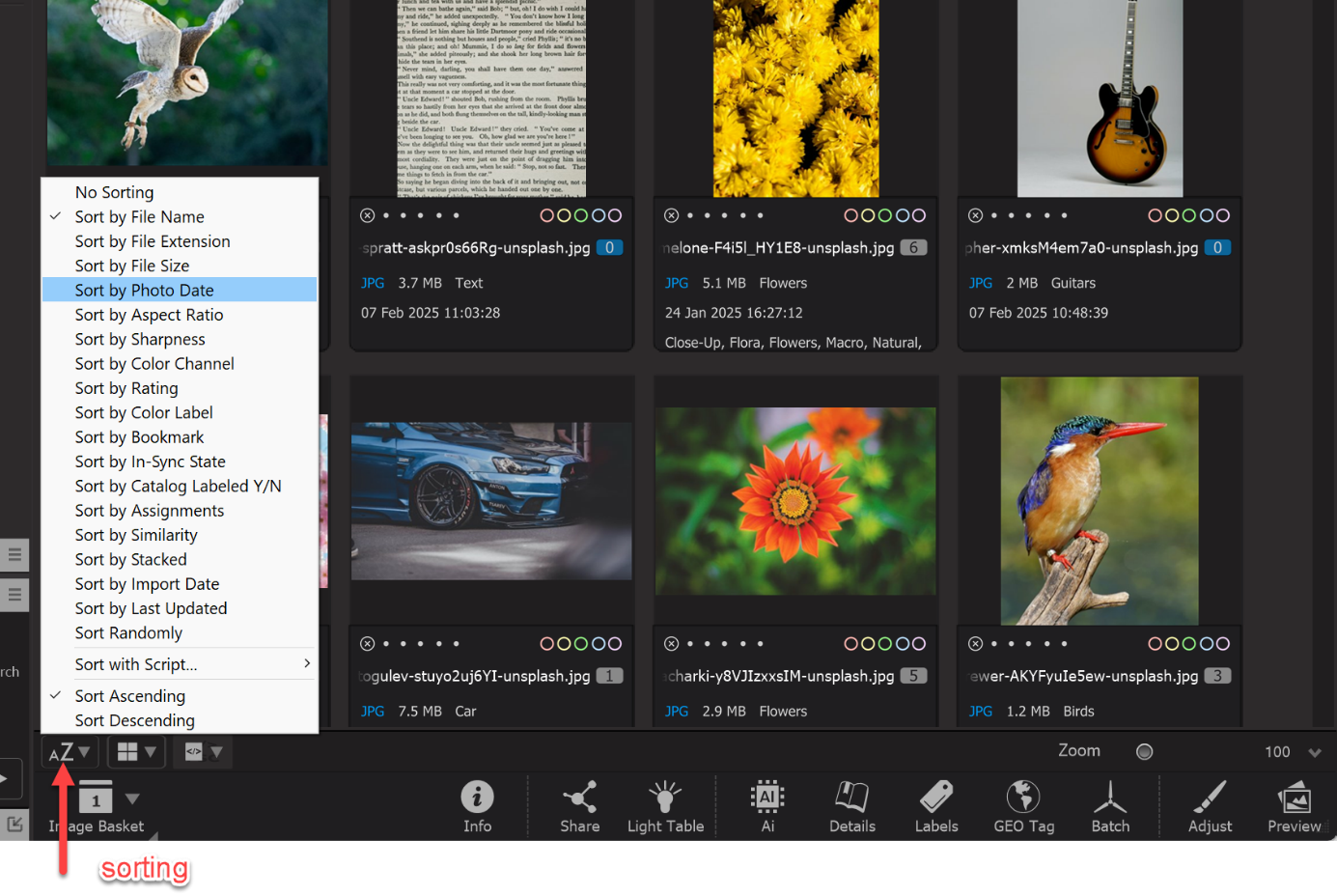Open the Adjust brush icon

[x=1210, y=797]
